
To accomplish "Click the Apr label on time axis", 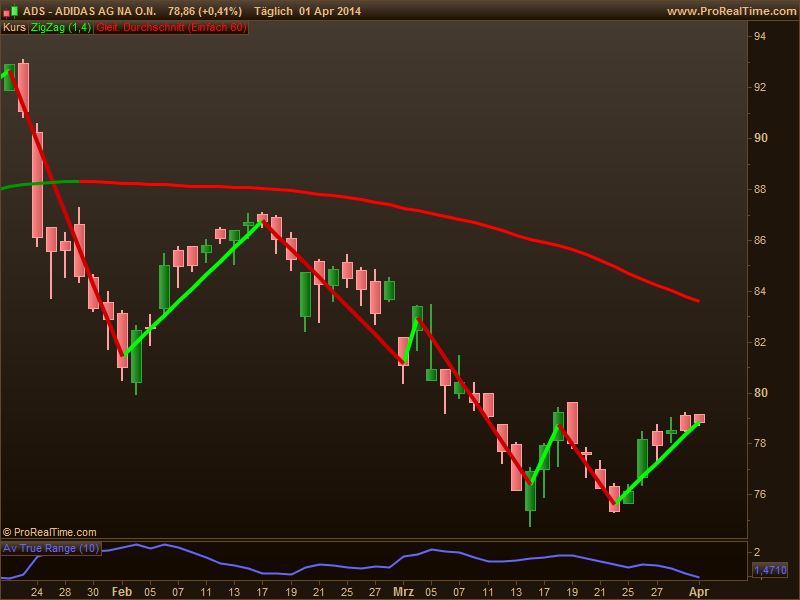I will 699,592.
